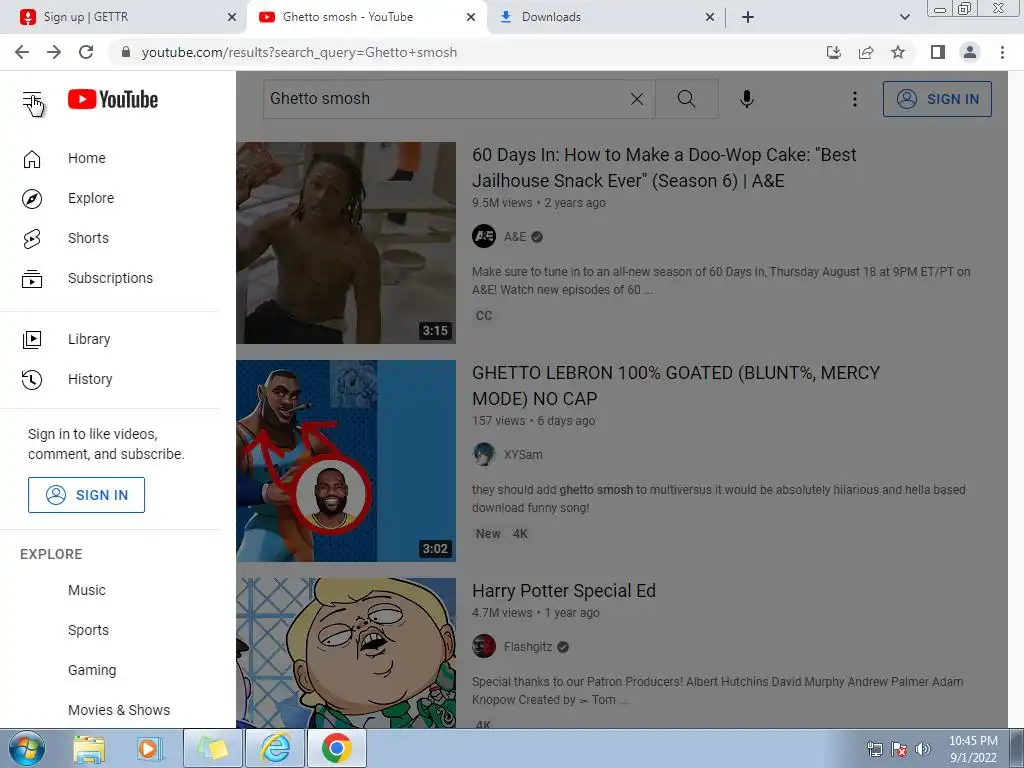Click GHETTO LEBRON 100% GOATED title

676,386
